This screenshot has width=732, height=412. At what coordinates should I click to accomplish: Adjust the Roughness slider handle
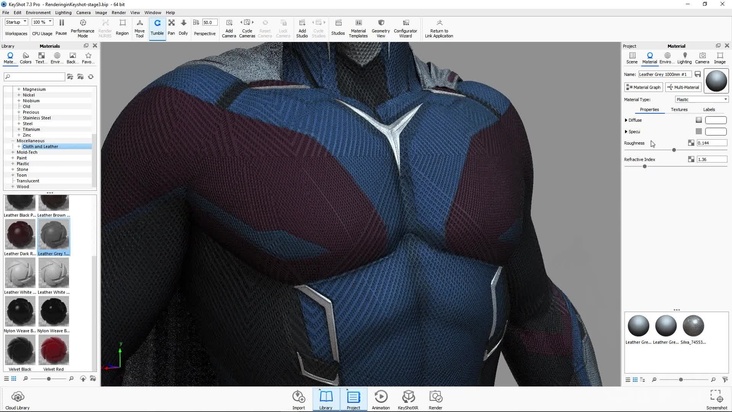coord(674,150)
